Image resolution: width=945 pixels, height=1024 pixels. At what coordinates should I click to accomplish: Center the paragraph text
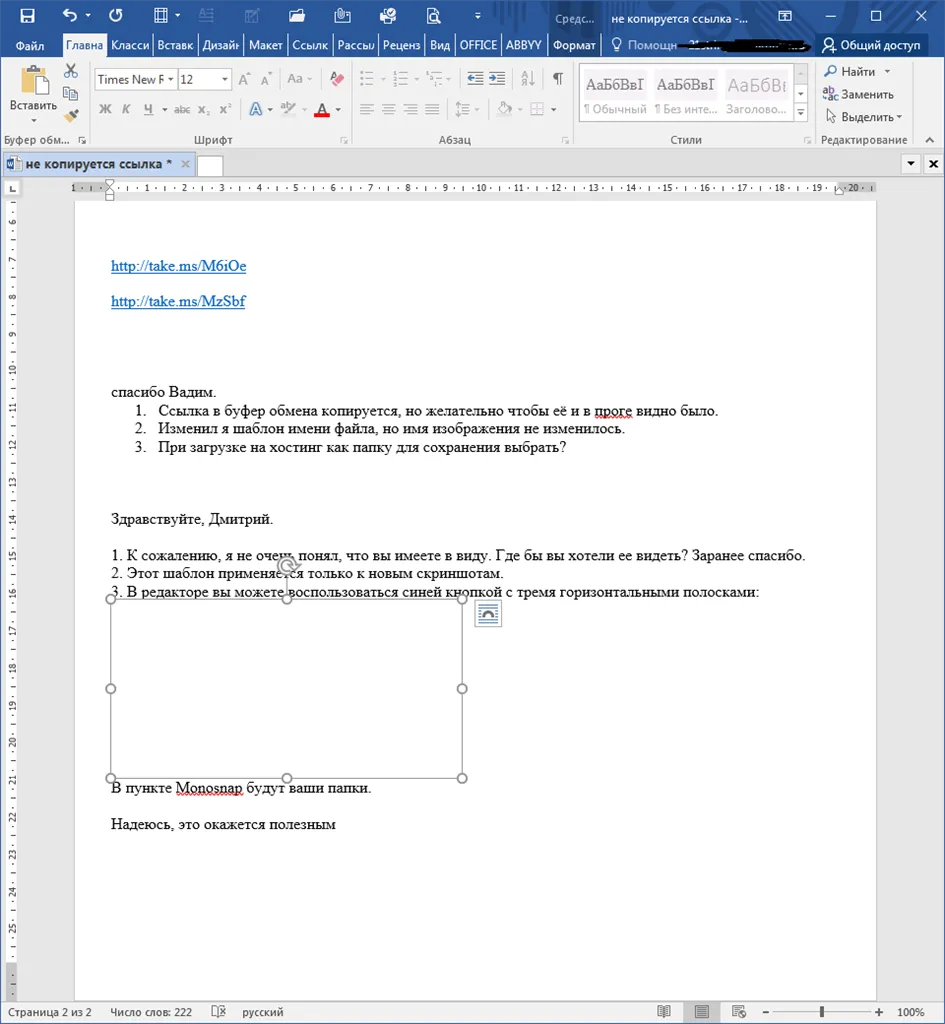[x=389, y=109]
